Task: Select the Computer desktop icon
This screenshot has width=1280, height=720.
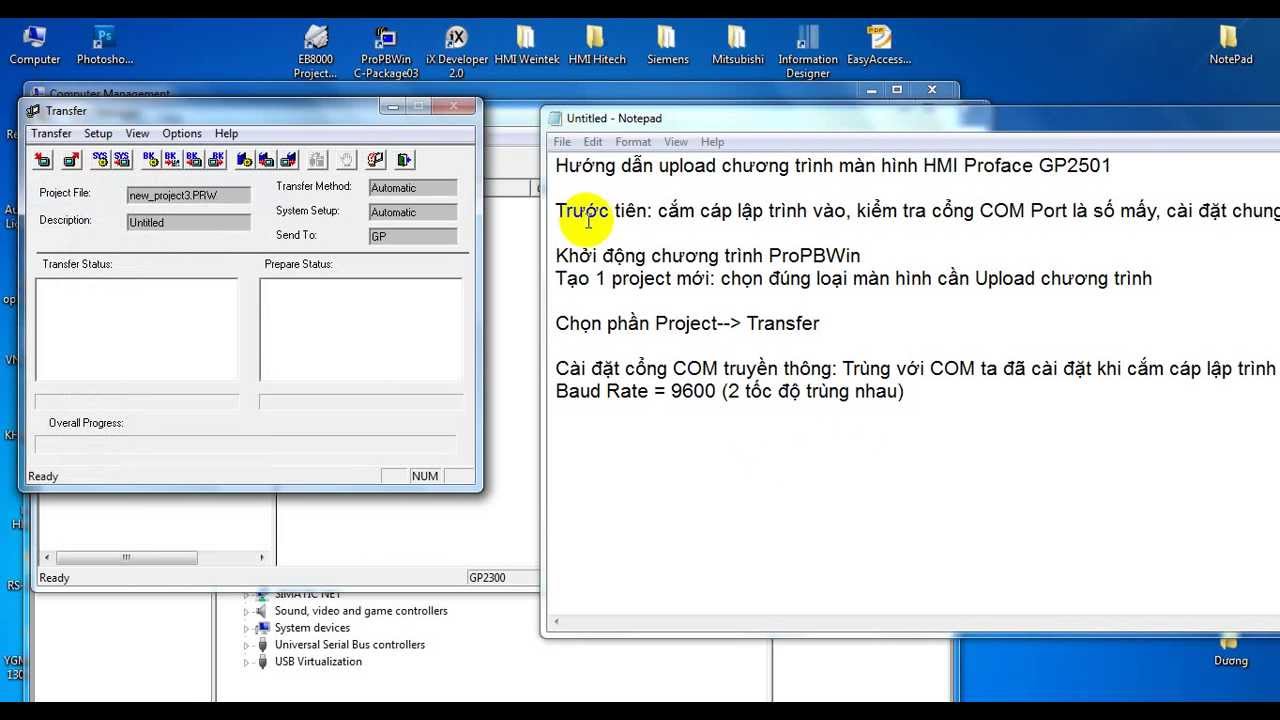Action: (x=35, y=46)
